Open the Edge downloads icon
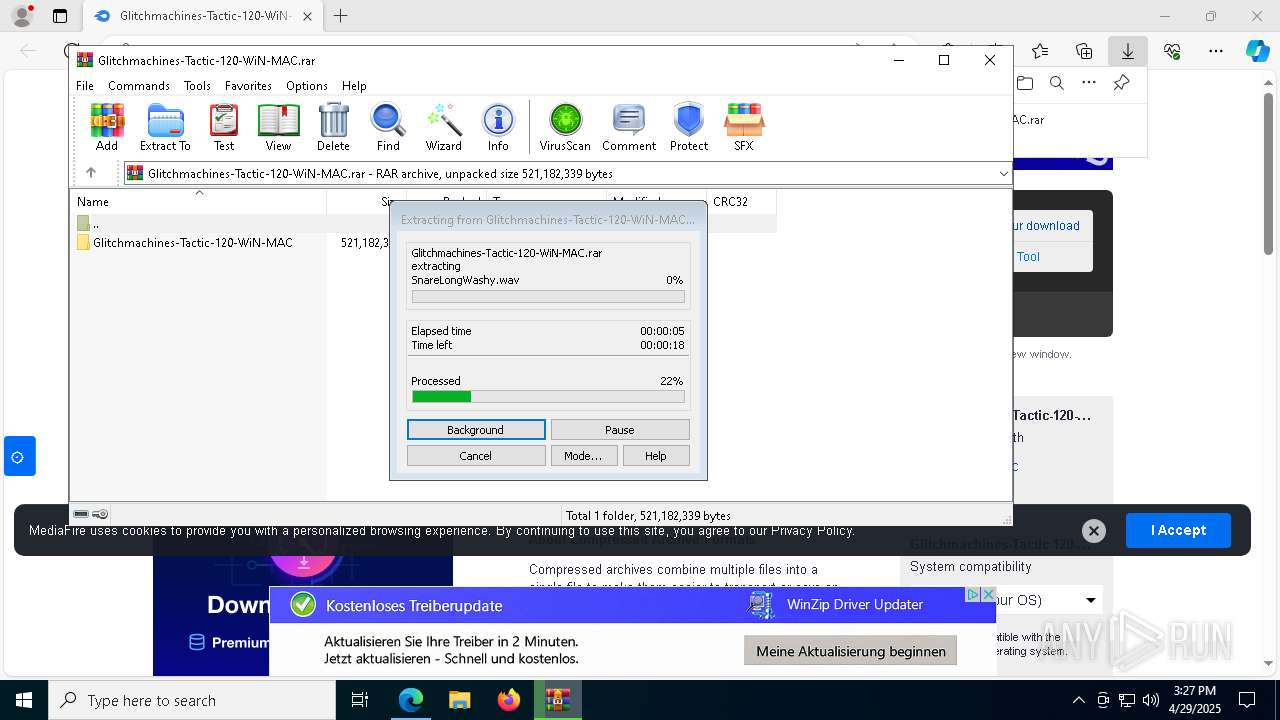 pos(1128,51)
